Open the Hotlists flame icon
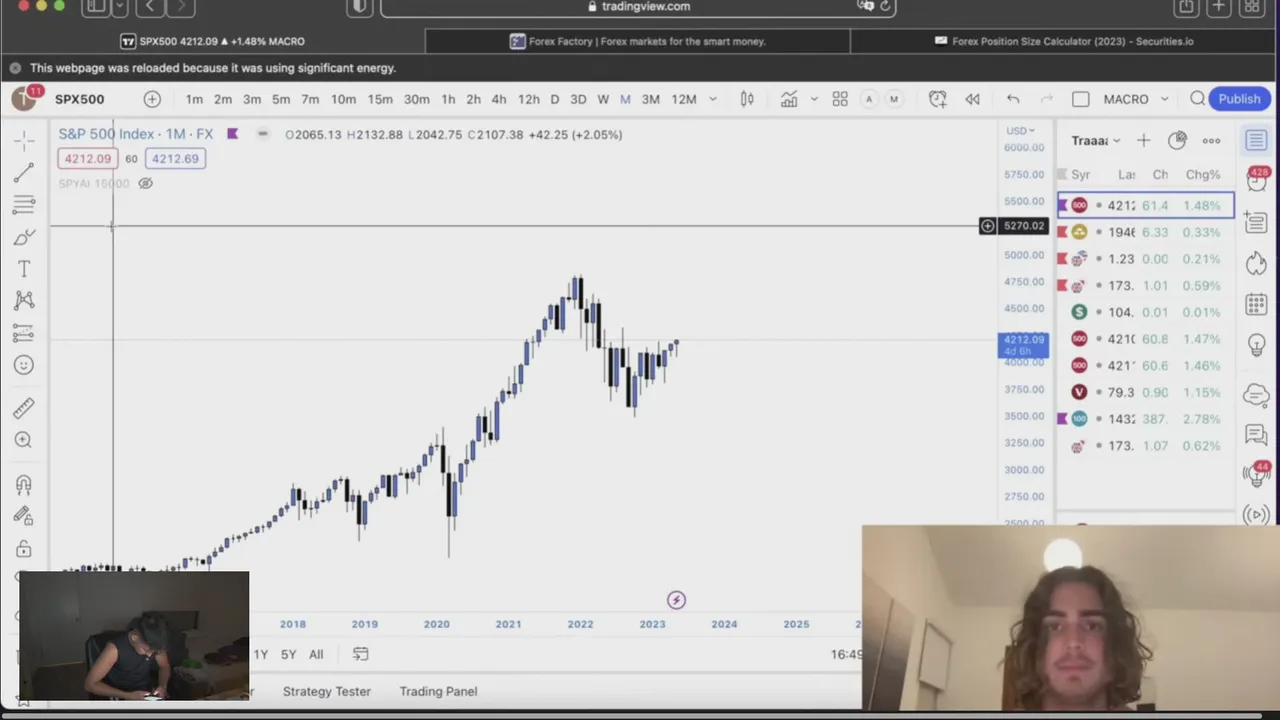 pyautogui.click(x=1256, y=263)
